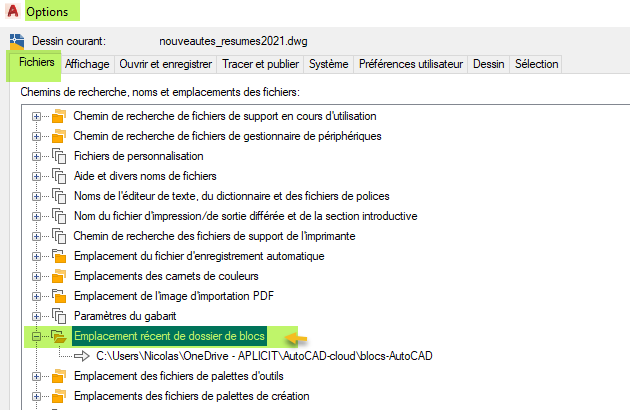The width and height of the screenshot is (630, 410).
Task: Expand the Emplacements des carnets de couleurs node
Action: click(38, 276)
